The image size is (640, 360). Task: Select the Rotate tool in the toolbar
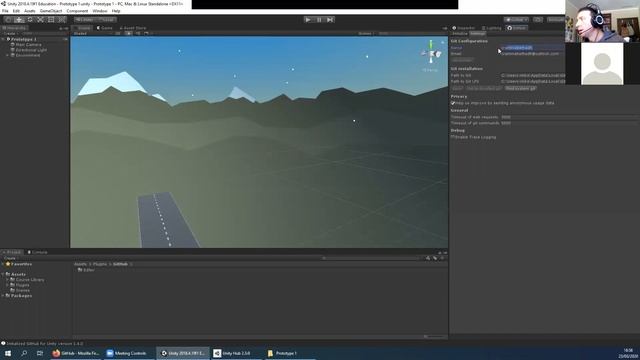[x=30, y=20]
